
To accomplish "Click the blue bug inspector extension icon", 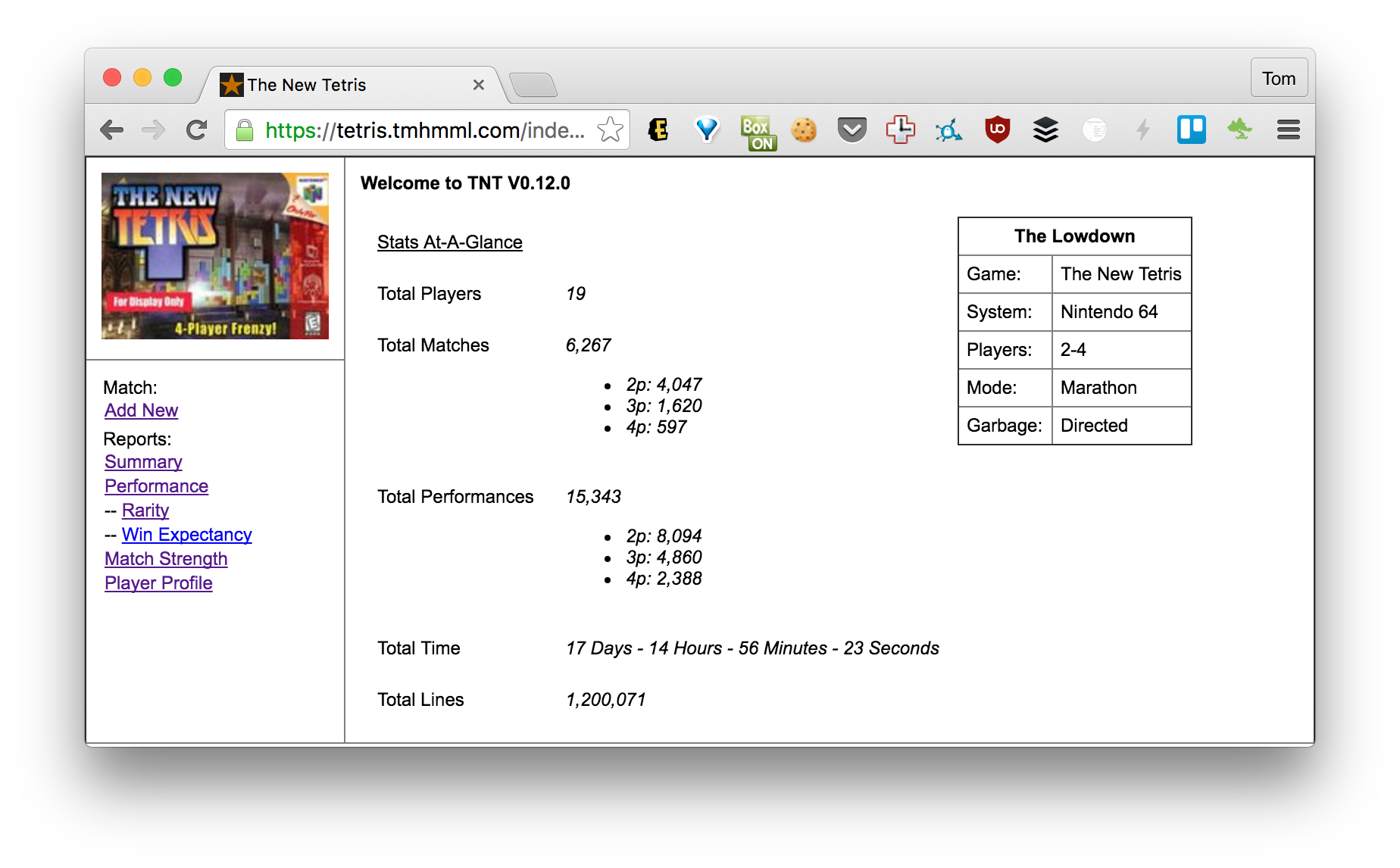I will click(x=948, y=130).
